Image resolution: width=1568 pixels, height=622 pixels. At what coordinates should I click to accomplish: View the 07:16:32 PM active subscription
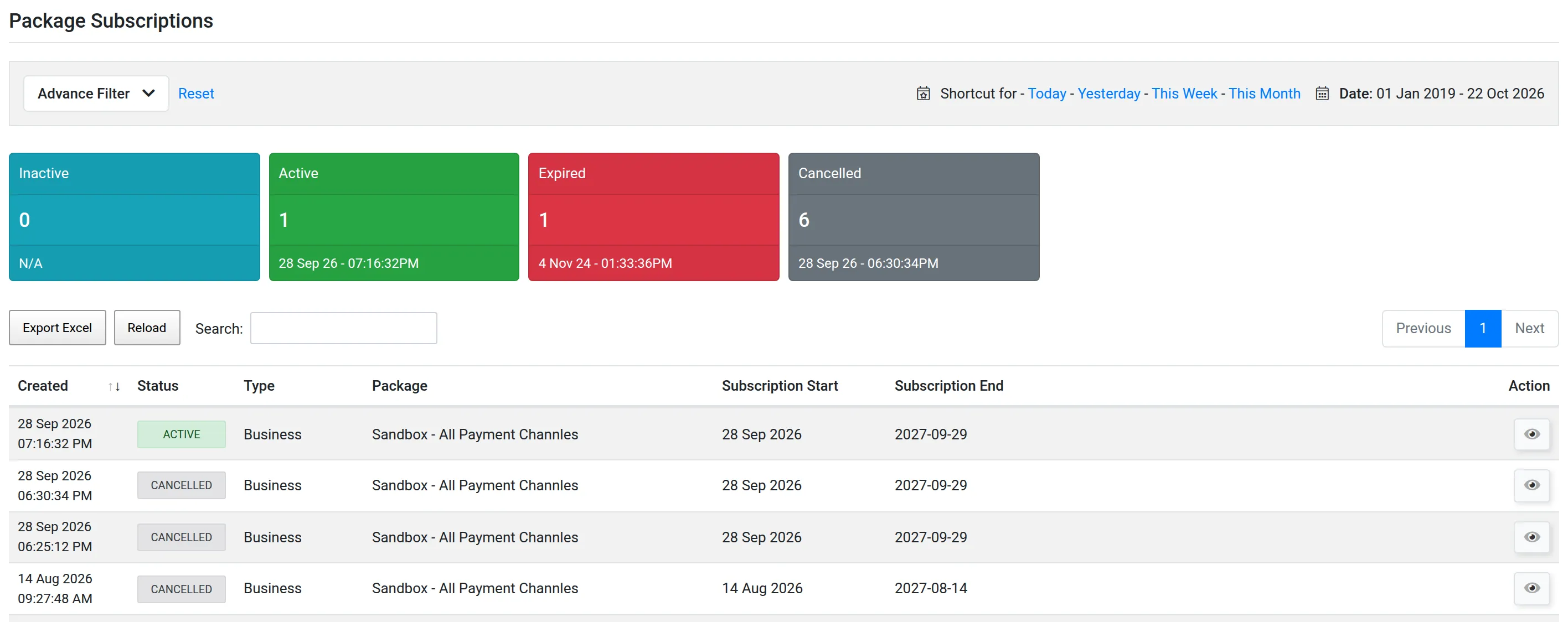tap(1531, 434)
